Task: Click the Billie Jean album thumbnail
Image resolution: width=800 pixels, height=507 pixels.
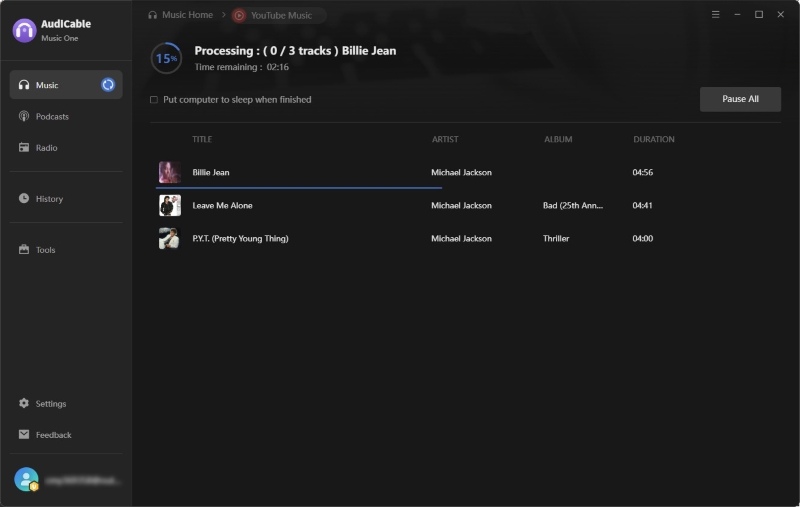Action: pos(170,172)
